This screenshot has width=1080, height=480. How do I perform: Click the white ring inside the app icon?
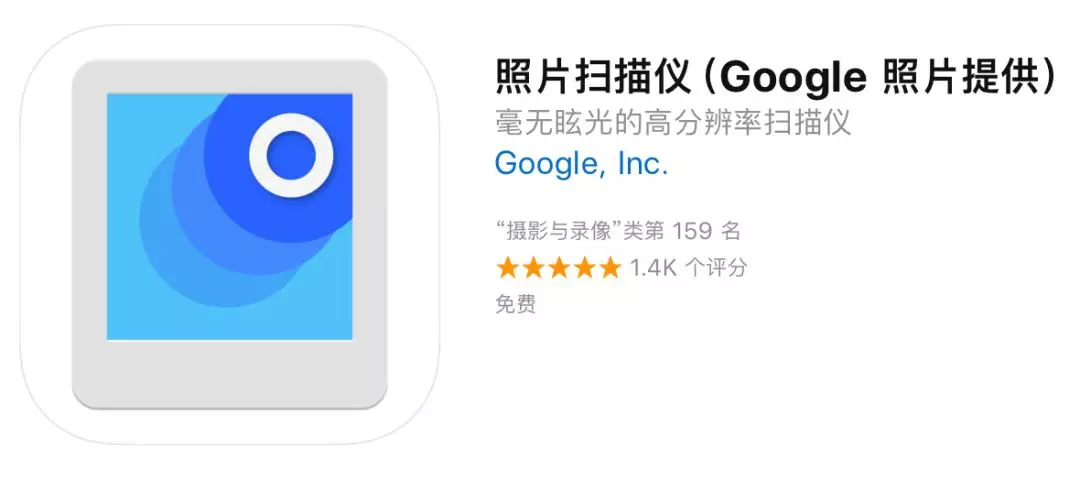pos(291,156)
